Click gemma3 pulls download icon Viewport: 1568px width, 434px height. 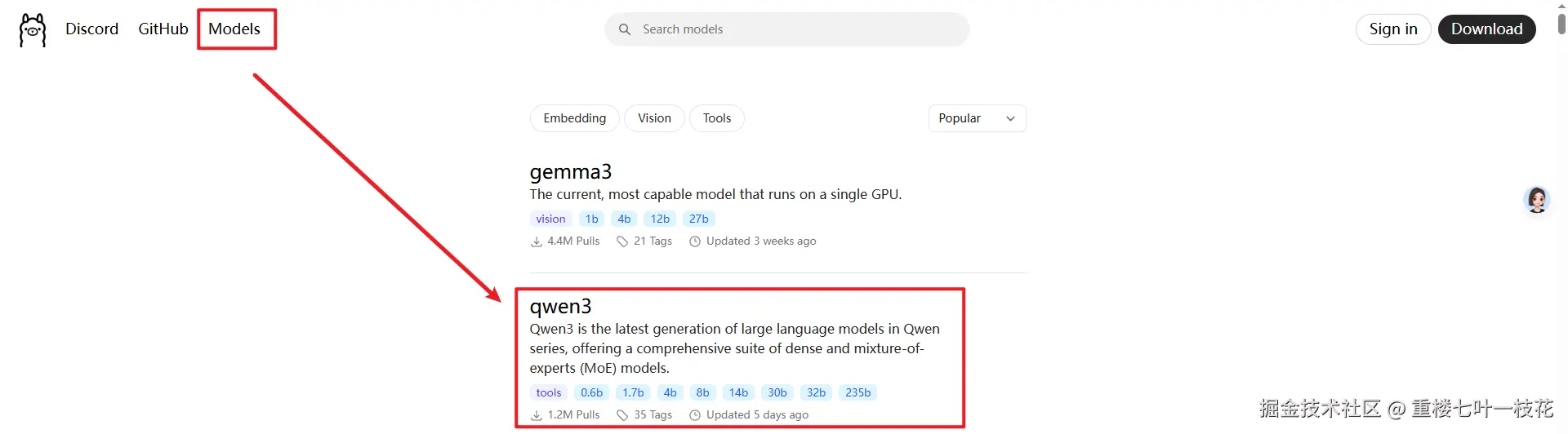(x=537, y=241)
